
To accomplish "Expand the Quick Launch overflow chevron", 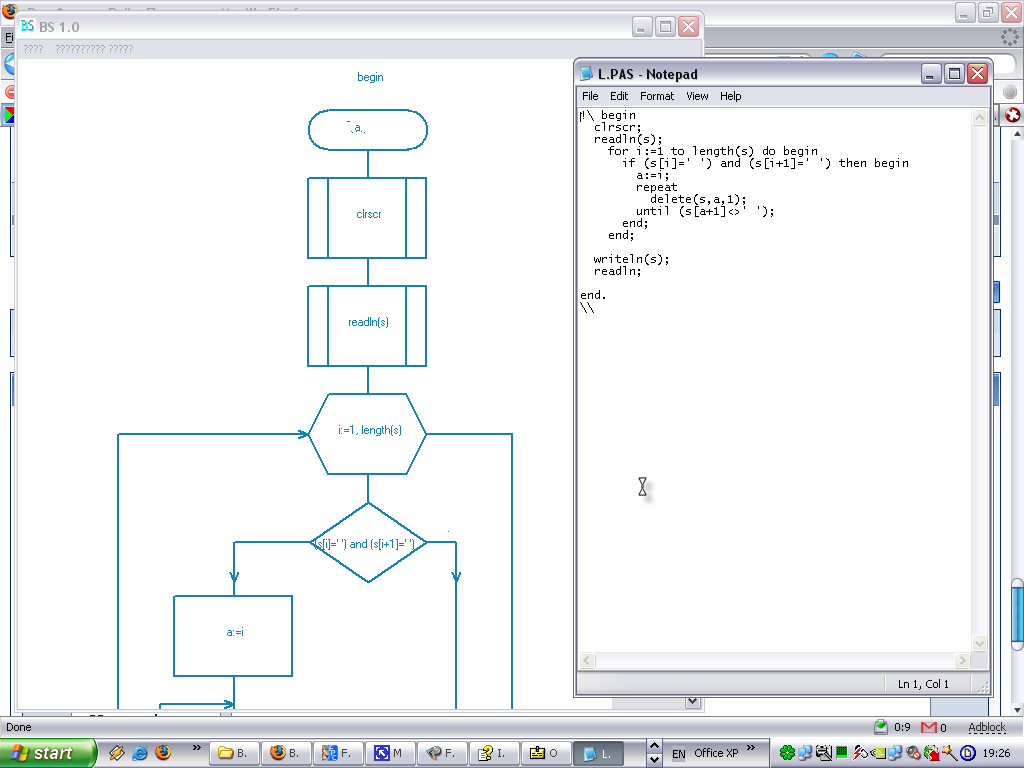I will point(196,748).
